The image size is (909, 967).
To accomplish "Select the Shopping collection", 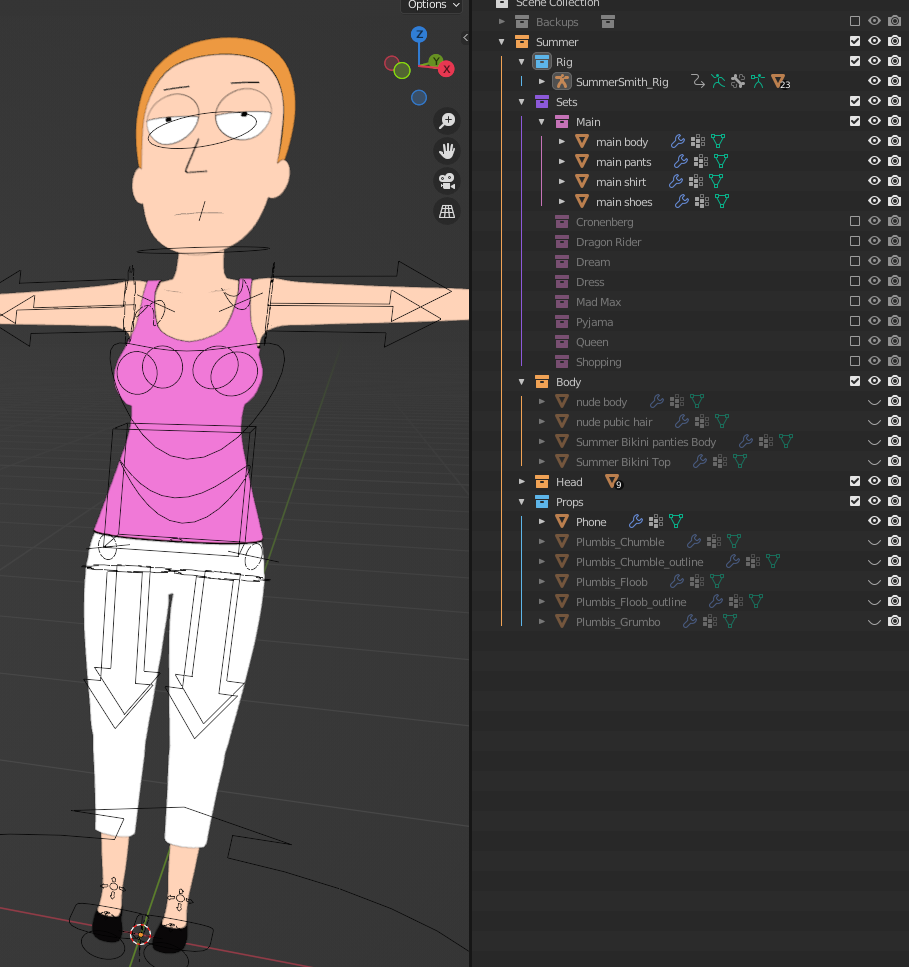I will [x=598, y=363].
